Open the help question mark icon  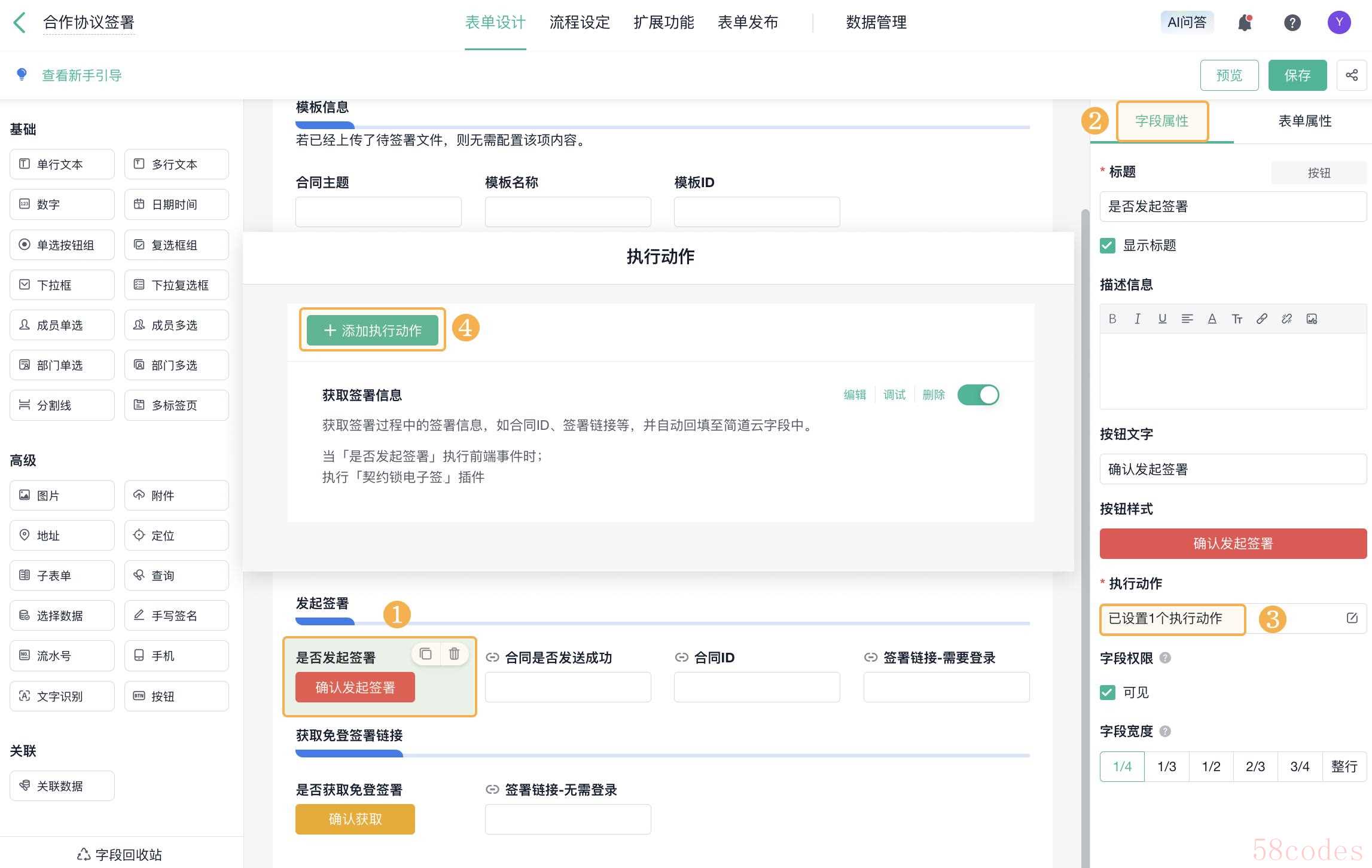point(1292,23)
